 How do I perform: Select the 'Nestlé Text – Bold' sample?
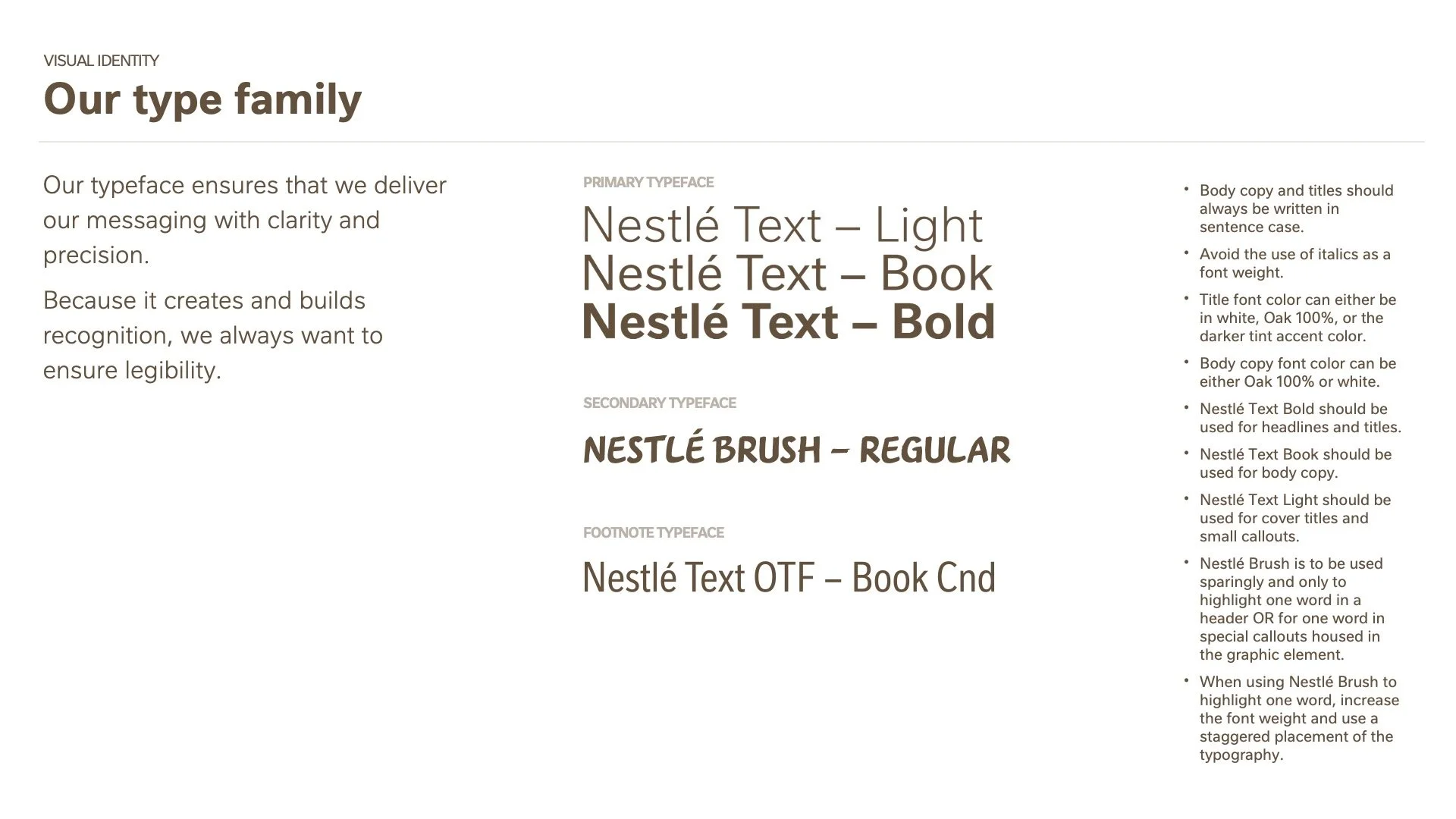789,322
